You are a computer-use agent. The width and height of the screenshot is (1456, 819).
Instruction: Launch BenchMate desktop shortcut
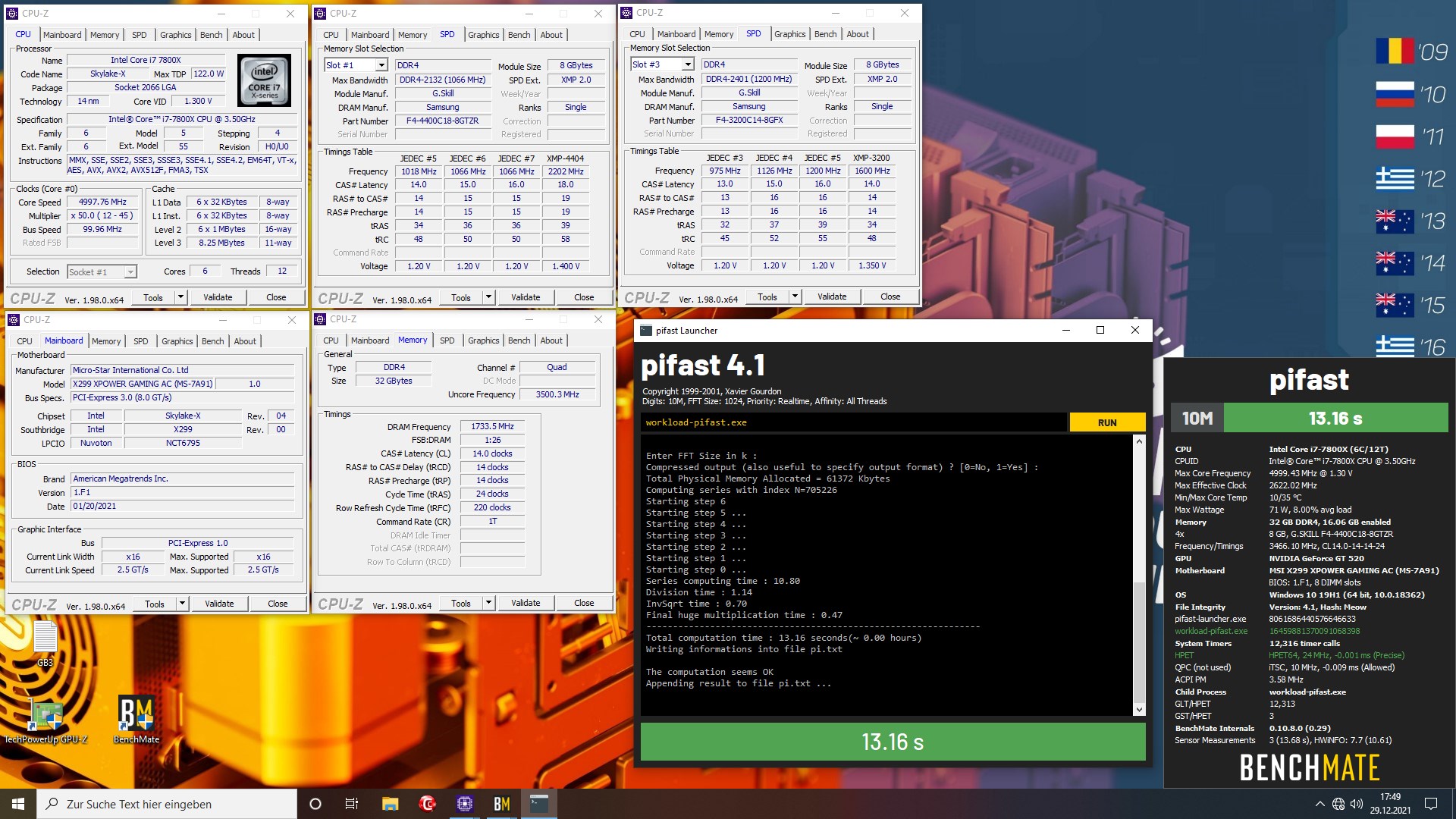pyautogui.click(x=136, y=720)
